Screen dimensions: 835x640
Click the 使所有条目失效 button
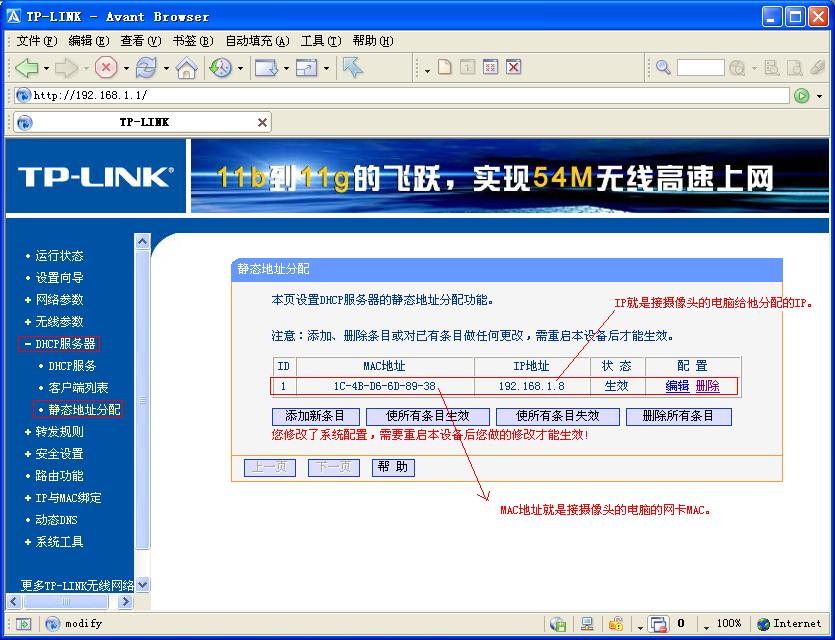coord(558,416)
